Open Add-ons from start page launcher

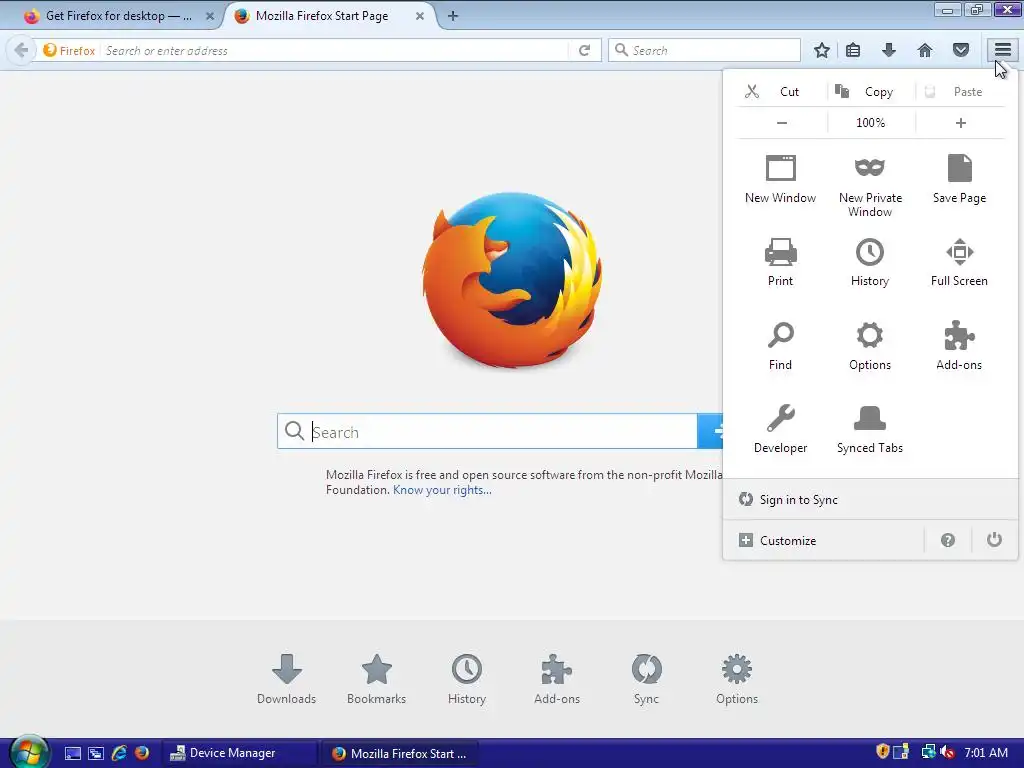coord(557,679)
